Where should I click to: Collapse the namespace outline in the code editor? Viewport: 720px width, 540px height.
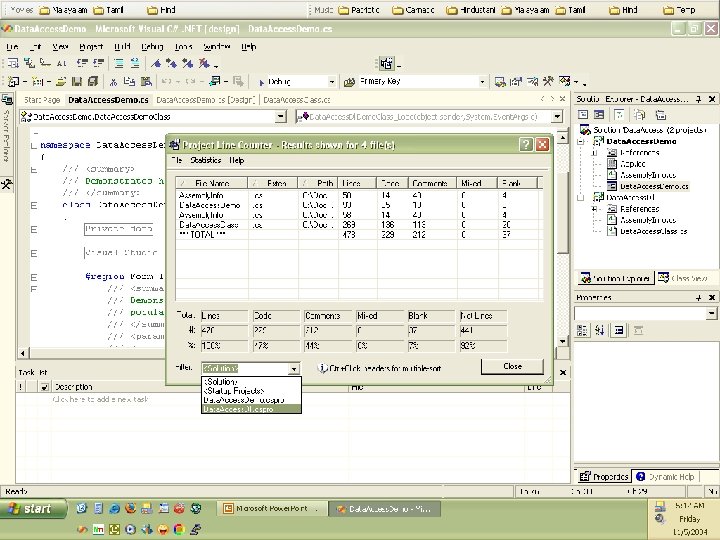34,144
